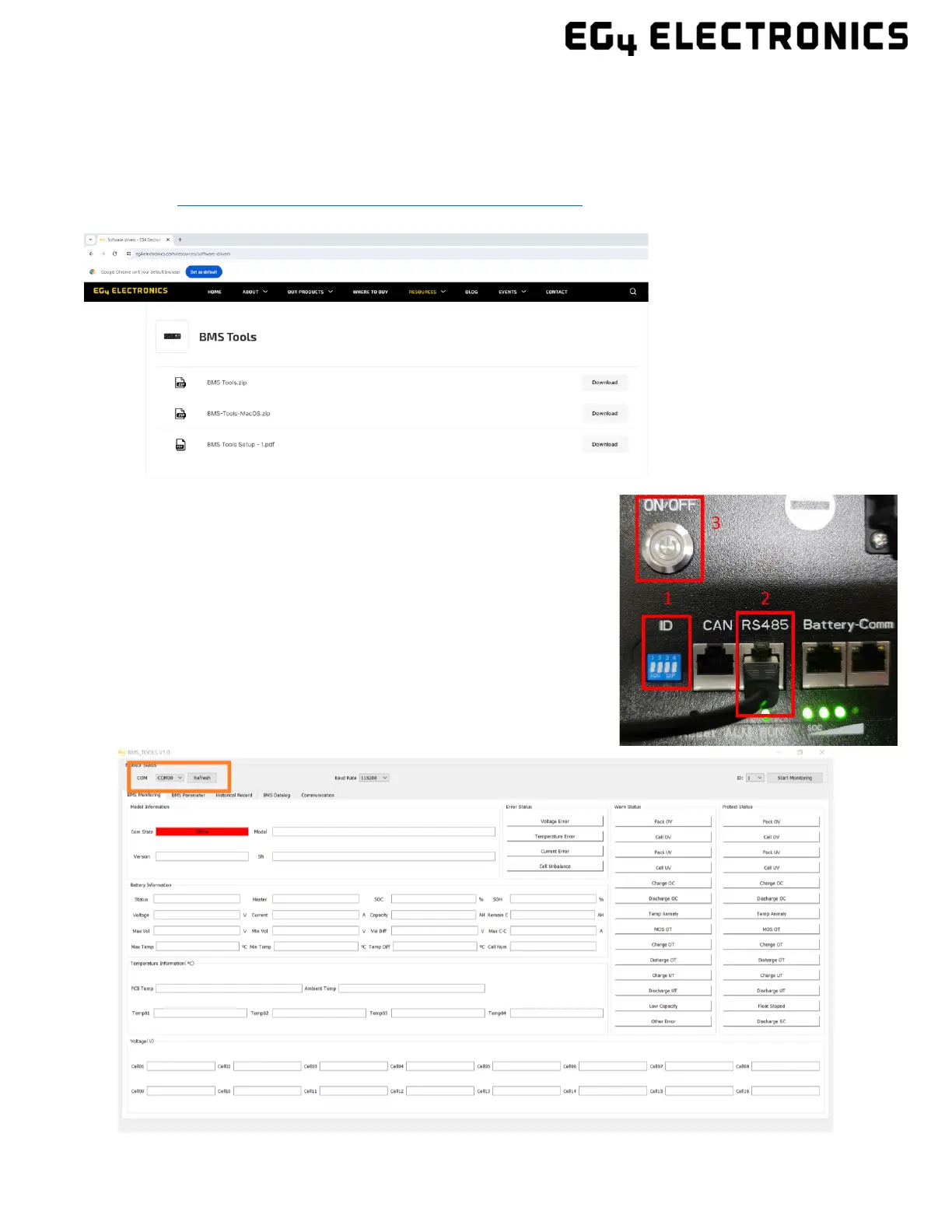Reload the software-drivers web page
The image size is (952, 1232).
pos(115,254)
